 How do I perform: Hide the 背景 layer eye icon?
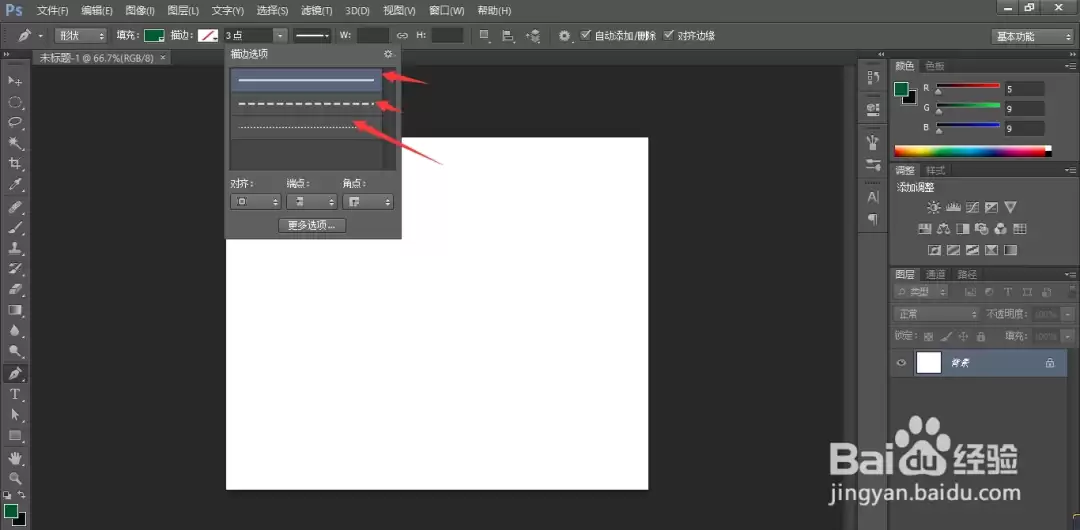pyautogui.click(x=901, y=363)
